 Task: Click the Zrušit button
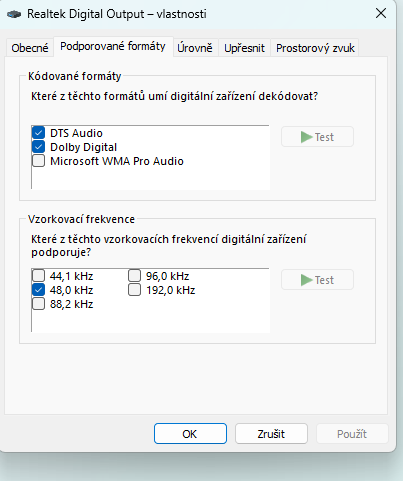(271, 434)
